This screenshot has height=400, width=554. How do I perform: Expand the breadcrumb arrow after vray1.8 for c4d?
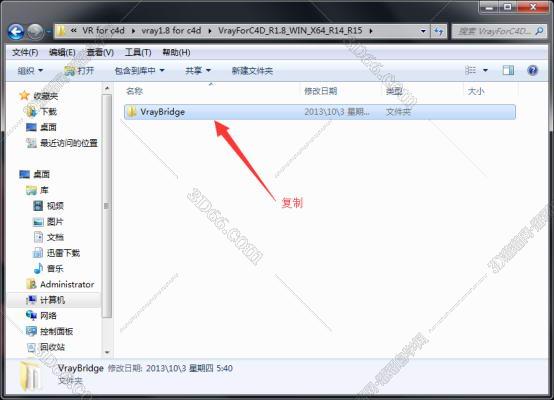point(210,31)
